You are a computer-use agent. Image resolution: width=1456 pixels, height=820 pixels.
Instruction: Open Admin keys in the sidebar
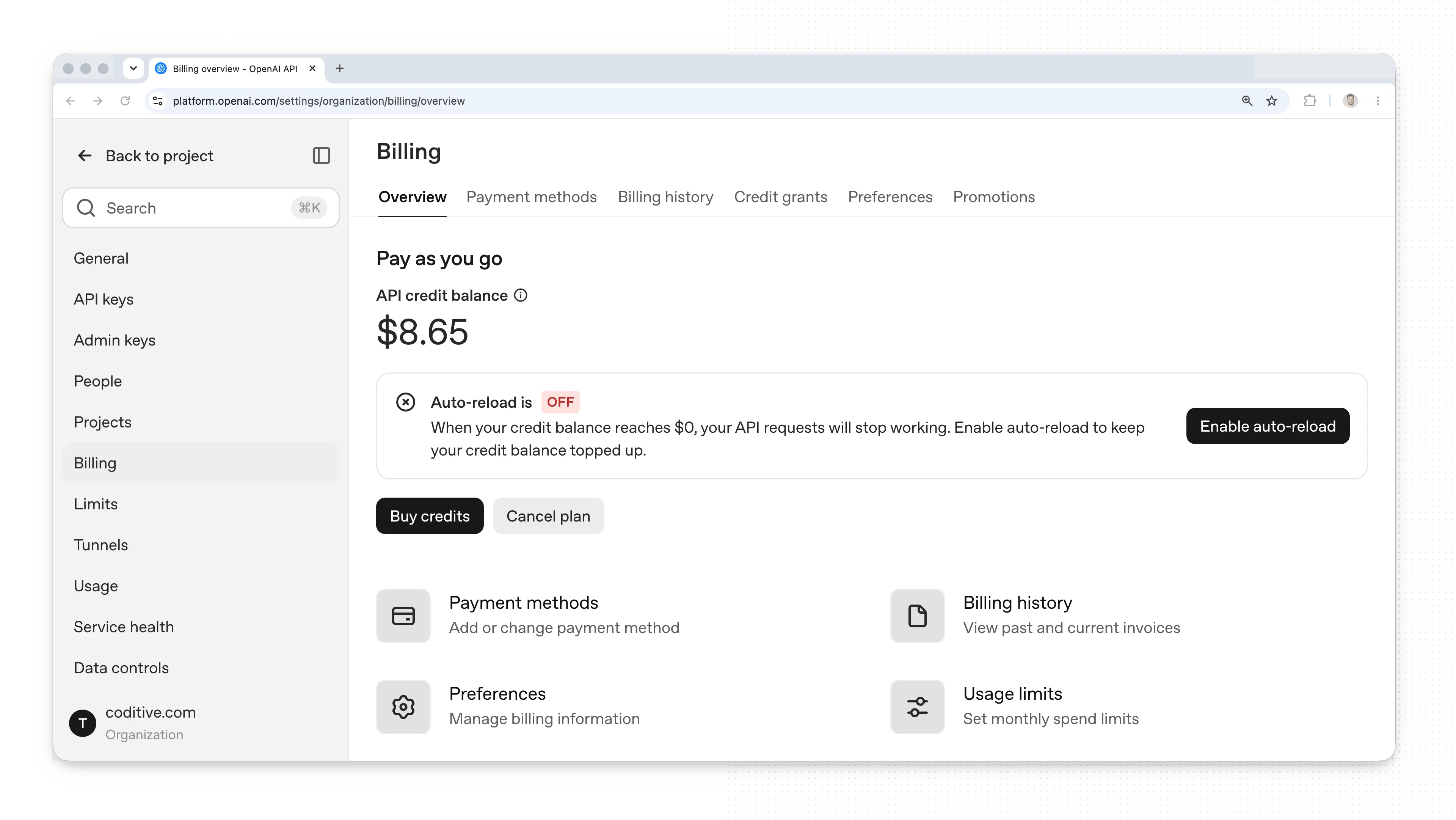(201, 340)
